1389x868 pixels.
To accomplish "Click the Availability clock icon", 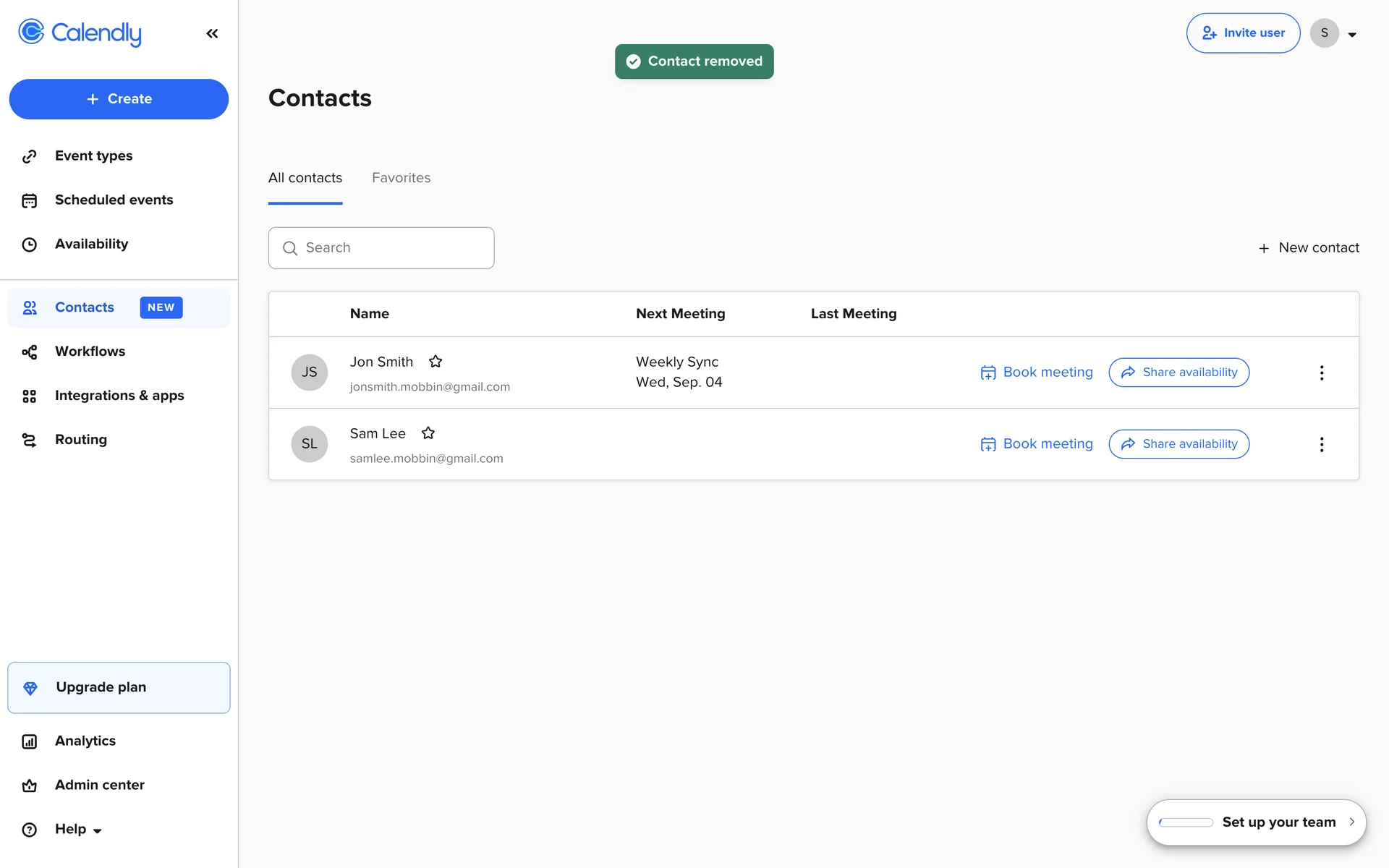I will coord(30,244).
